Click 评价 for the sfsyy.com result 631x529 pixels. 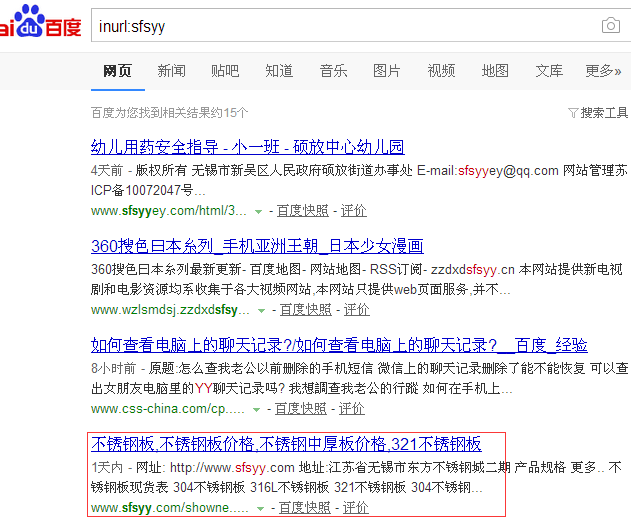[x=356, y=508]
